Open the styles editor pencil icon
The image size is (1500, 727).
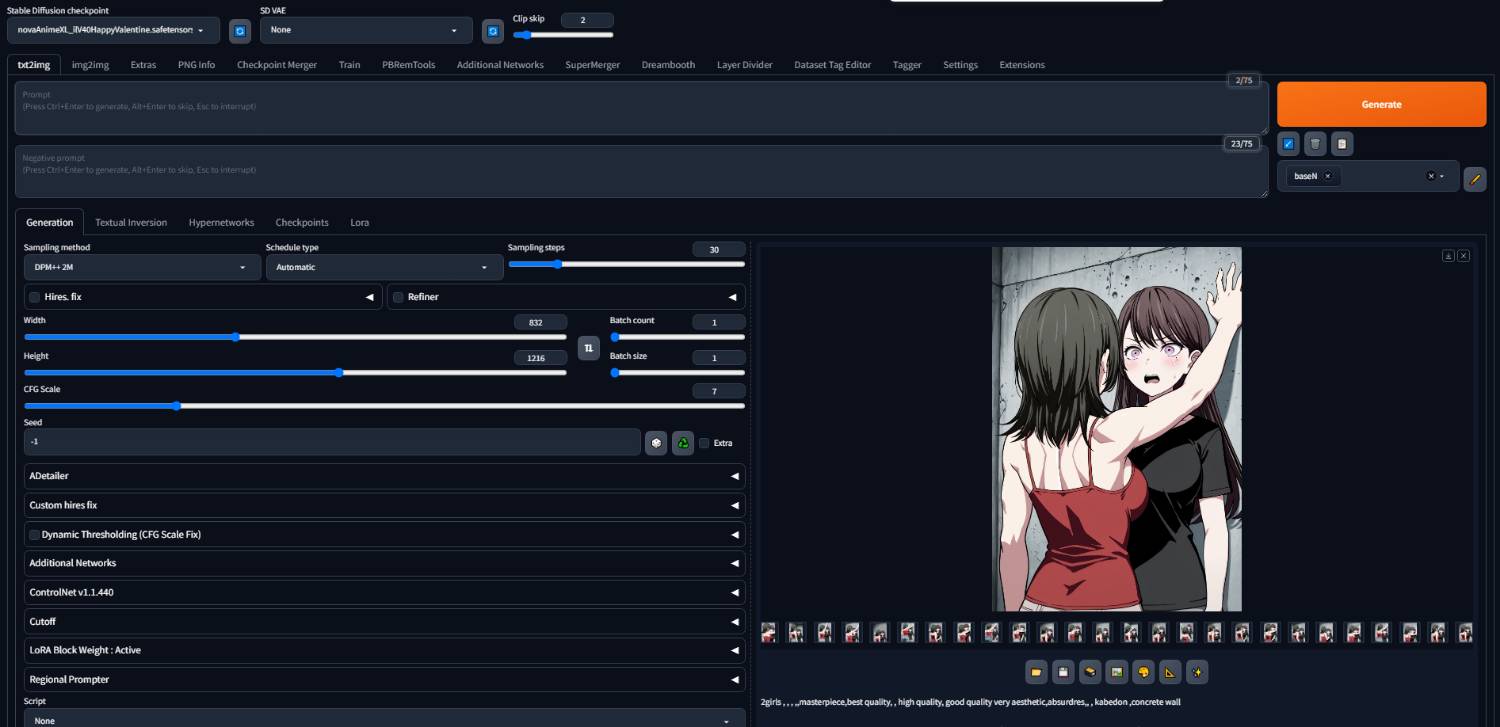point(1474,179)
